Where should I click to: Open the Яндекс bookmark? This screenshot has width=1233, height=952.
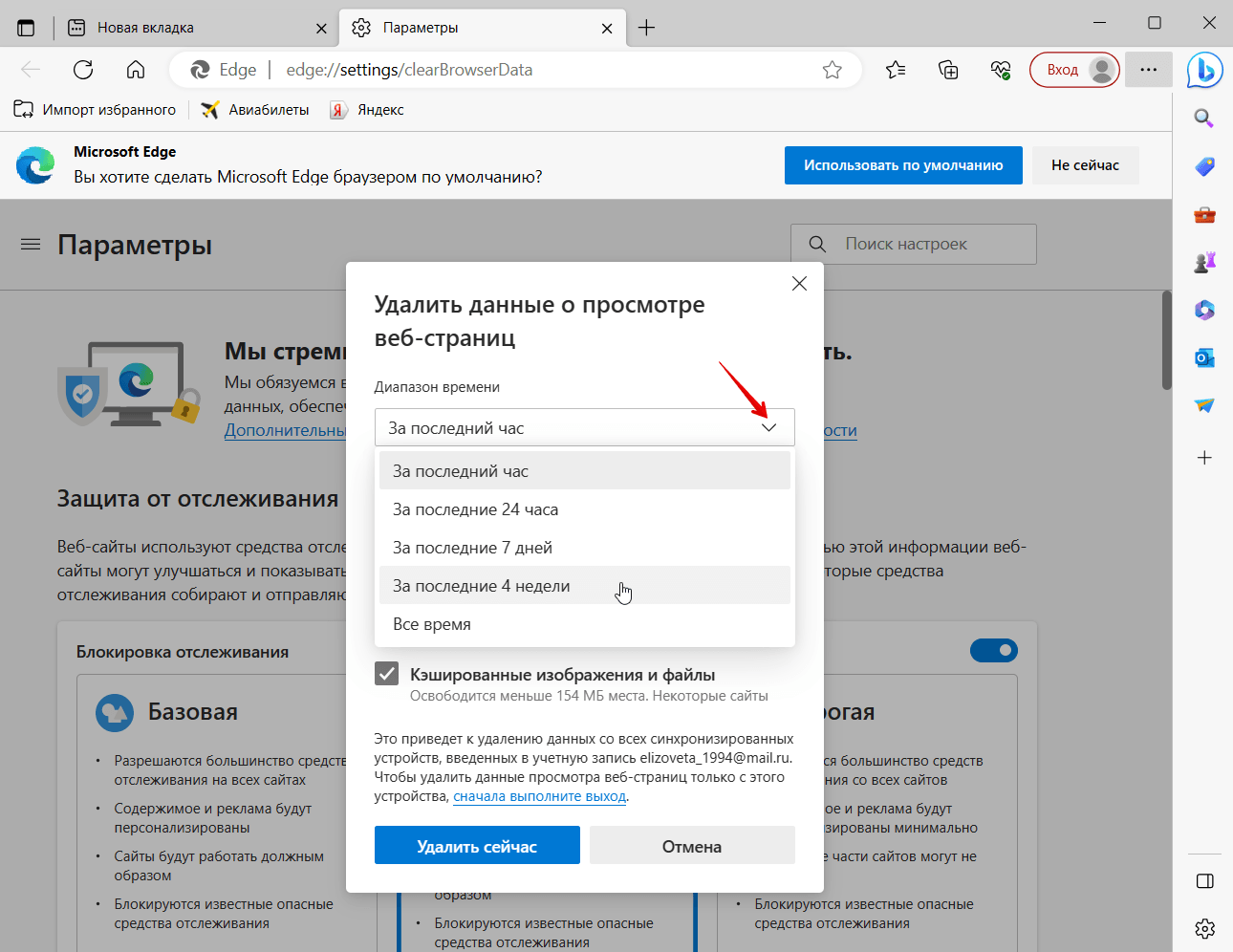[x=367, y=110]
